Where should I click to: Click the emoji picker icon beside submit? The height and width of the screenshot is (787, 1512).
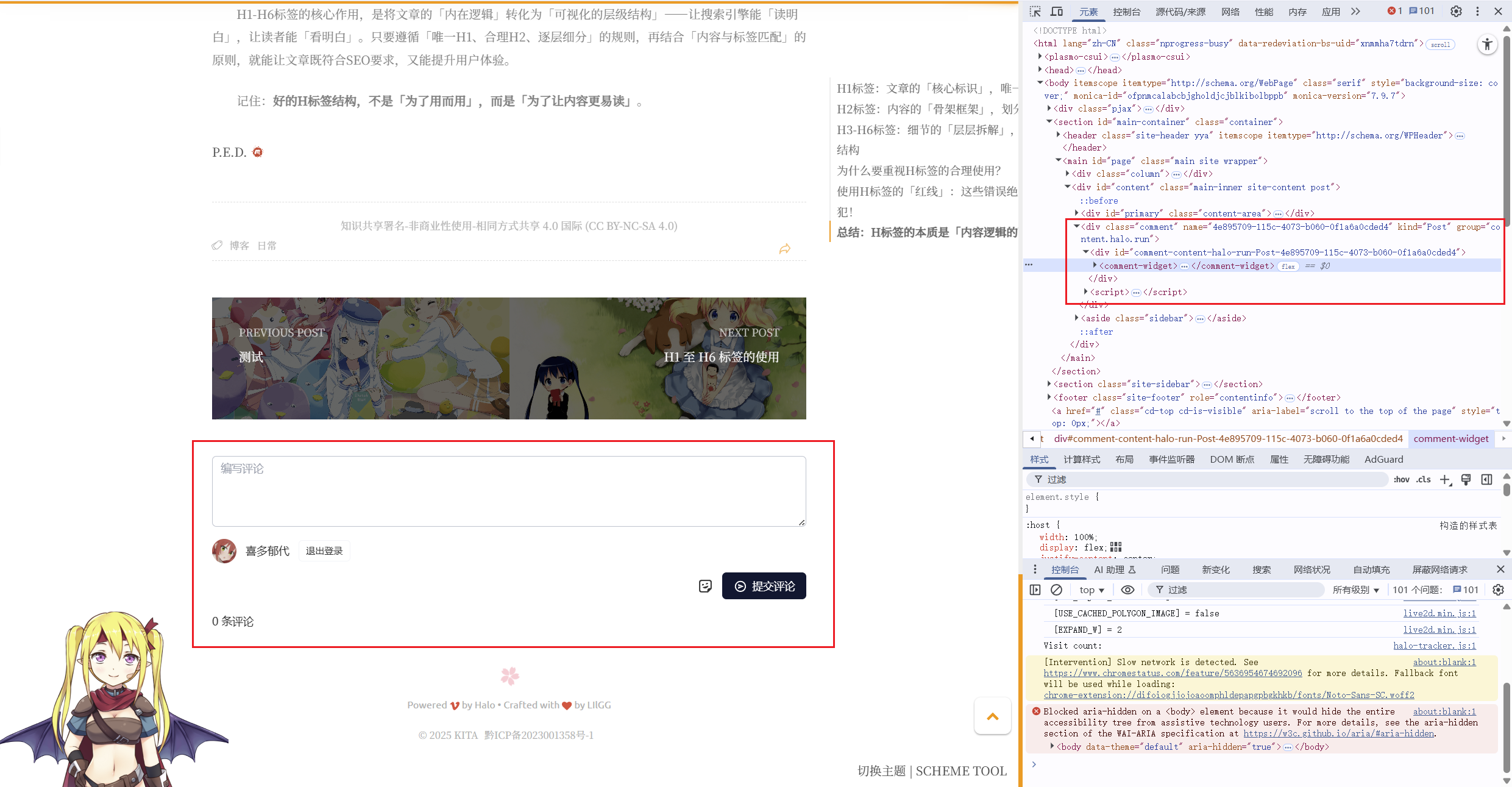tap(705, 586)
